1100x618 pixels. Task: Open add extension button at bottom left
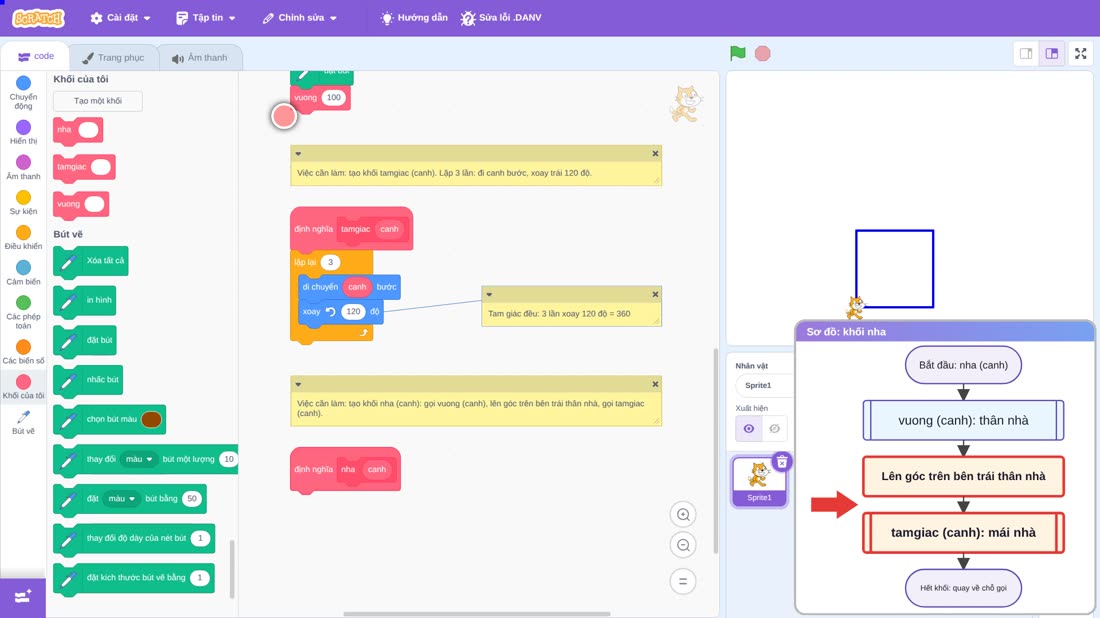(22, 598)
